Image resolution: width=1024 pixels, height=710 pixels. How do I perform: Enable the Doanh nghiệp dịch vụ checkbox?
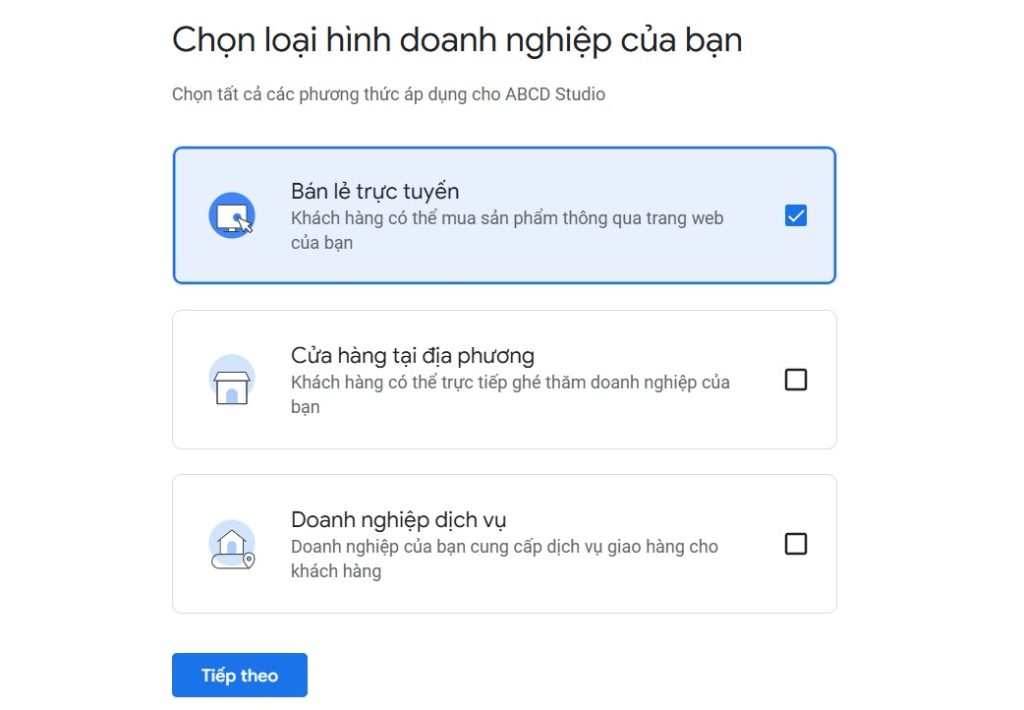pos(795,543)
